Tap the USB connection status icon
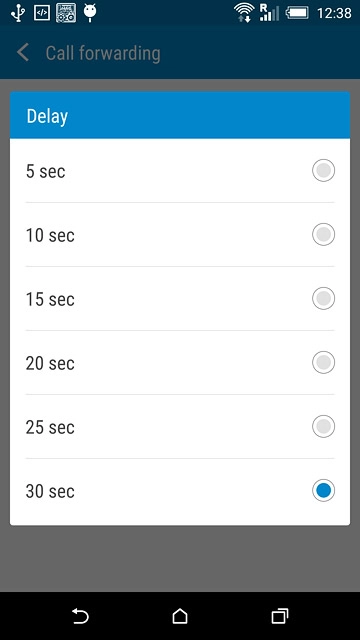 pos(18,13)
